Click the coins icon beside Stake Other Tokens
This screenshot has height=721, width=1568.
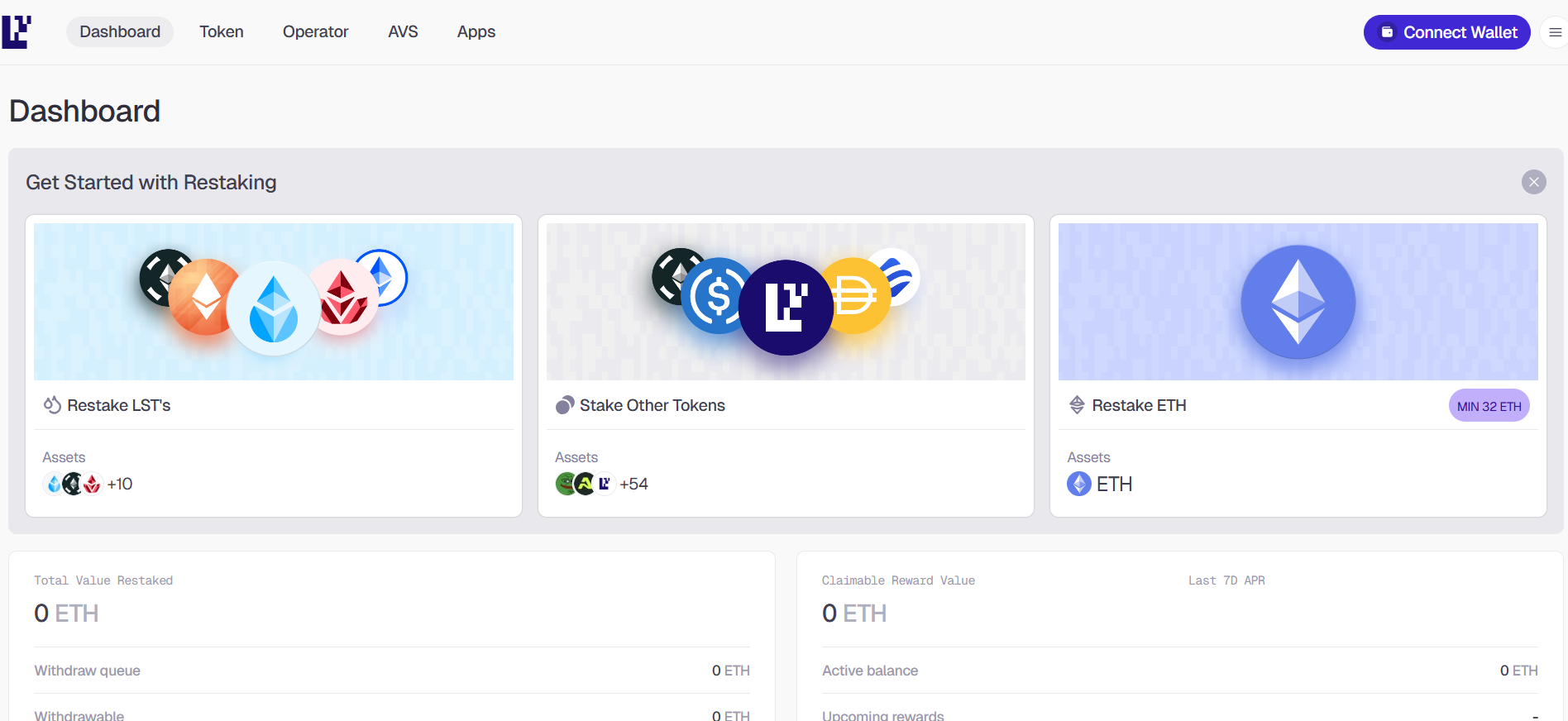[565, 405]
